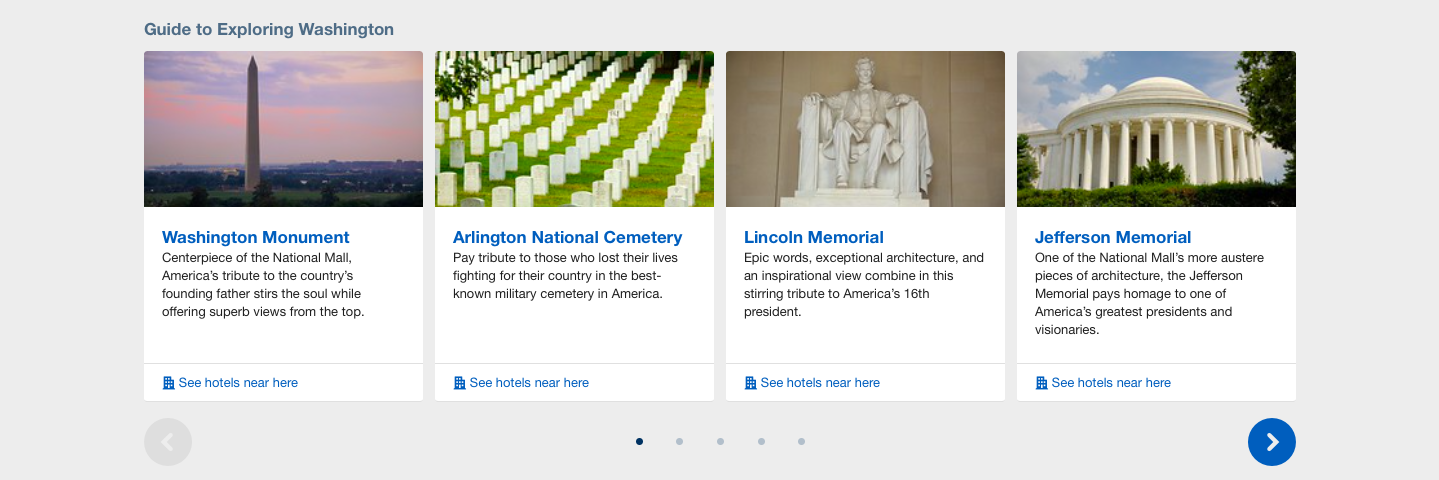Open the Washington Monument title link

pyautogui.click(x=256, y=237)
